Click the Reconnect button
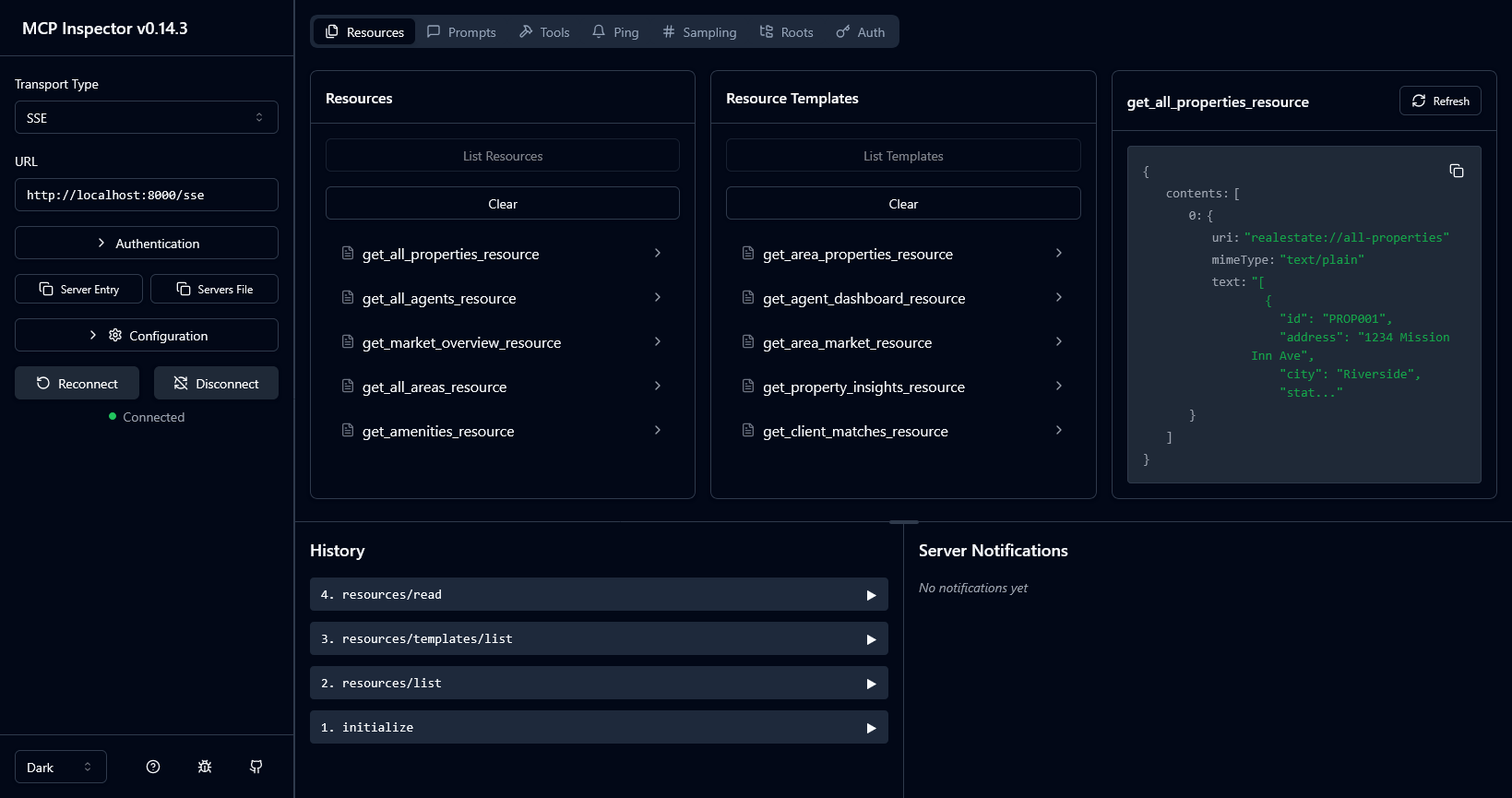Viewport: 1512px width, 798px height. 77,383
